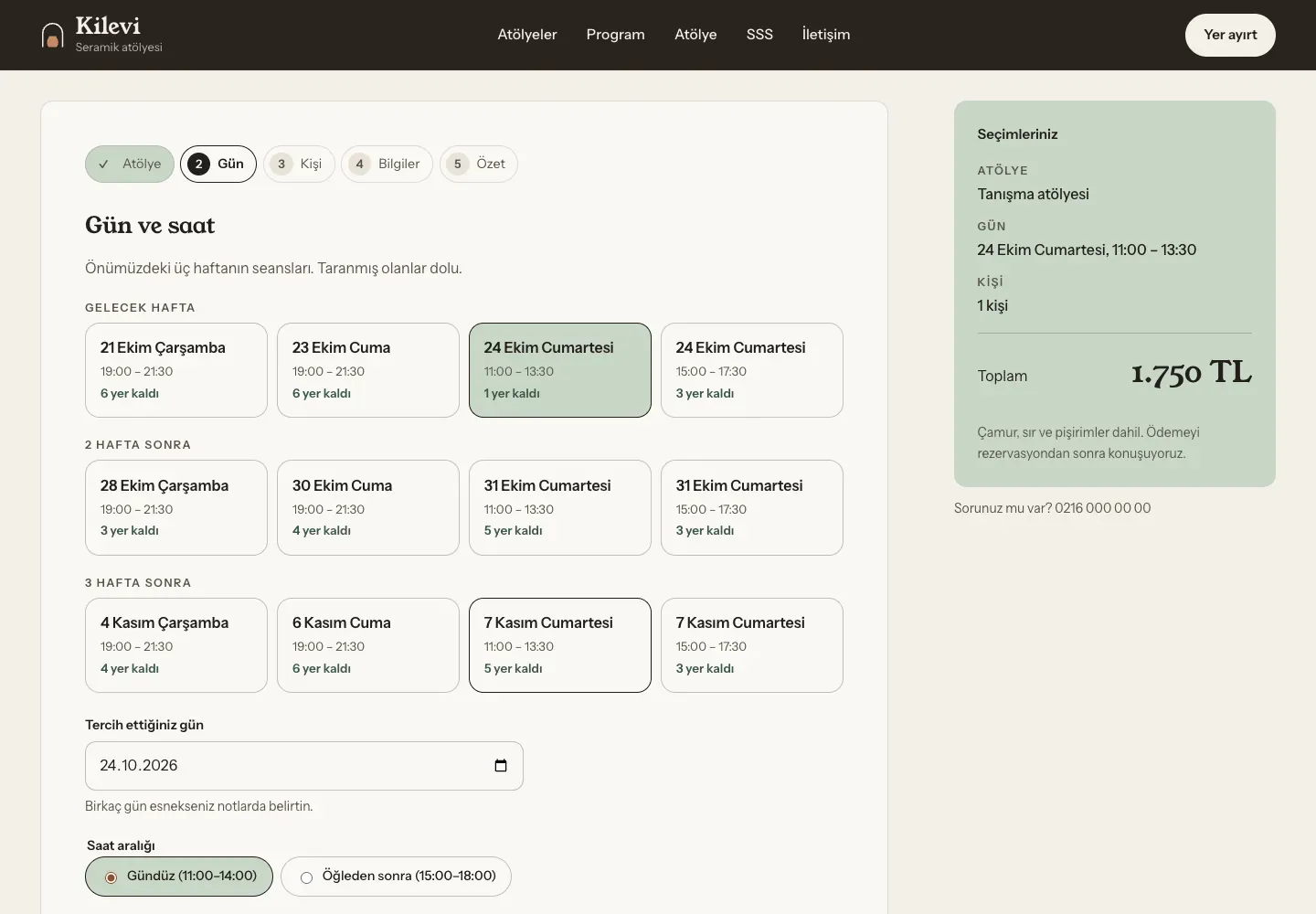Pick the 23 Ekim Cuma session
Viewport: 1316px width, 914px height.
tap(368, 370)
